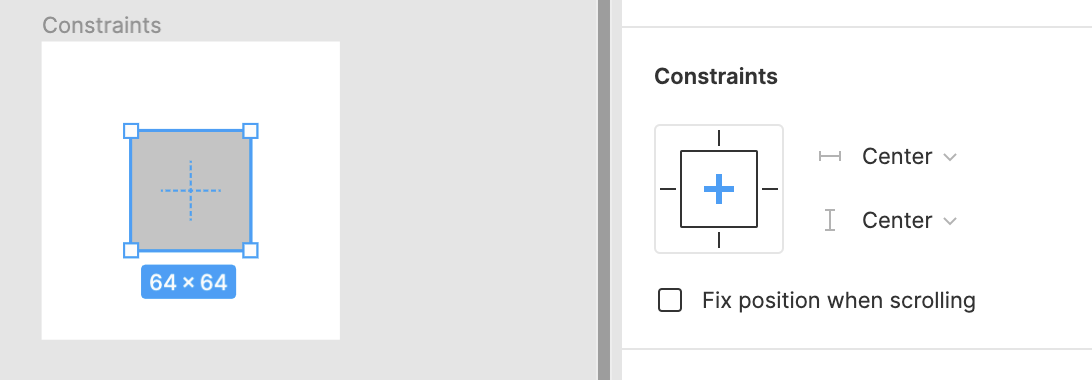Click the chevron beside the vertical Center
Viewport: 1092px width, 380px height.
[950, 221]
